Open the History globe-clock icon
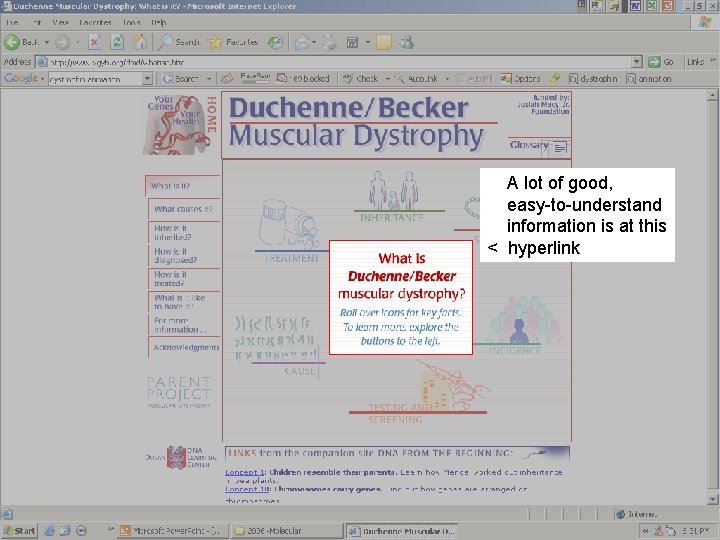 (275, 42)
